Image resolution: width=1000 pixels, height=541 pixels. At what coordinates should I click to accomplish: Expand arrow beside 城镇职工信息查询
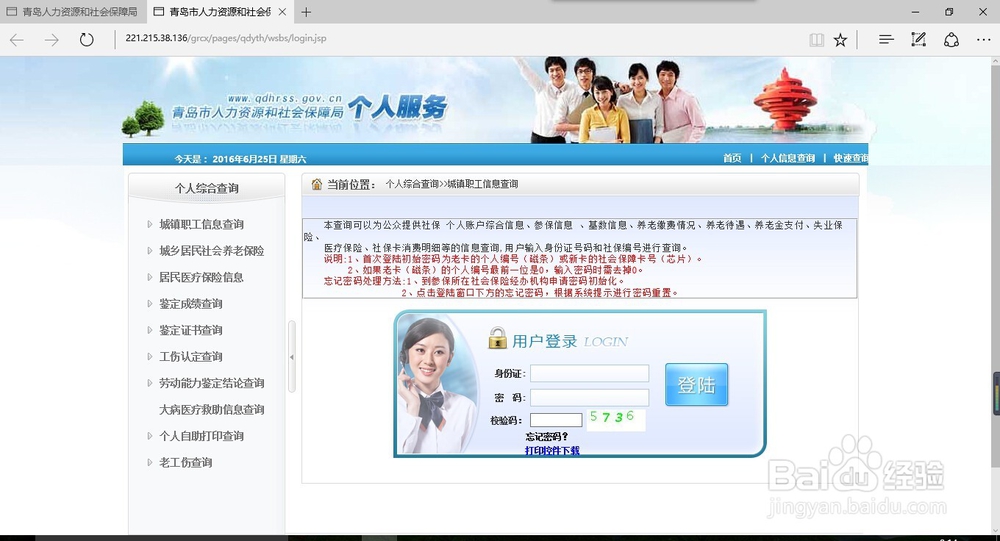149,224
